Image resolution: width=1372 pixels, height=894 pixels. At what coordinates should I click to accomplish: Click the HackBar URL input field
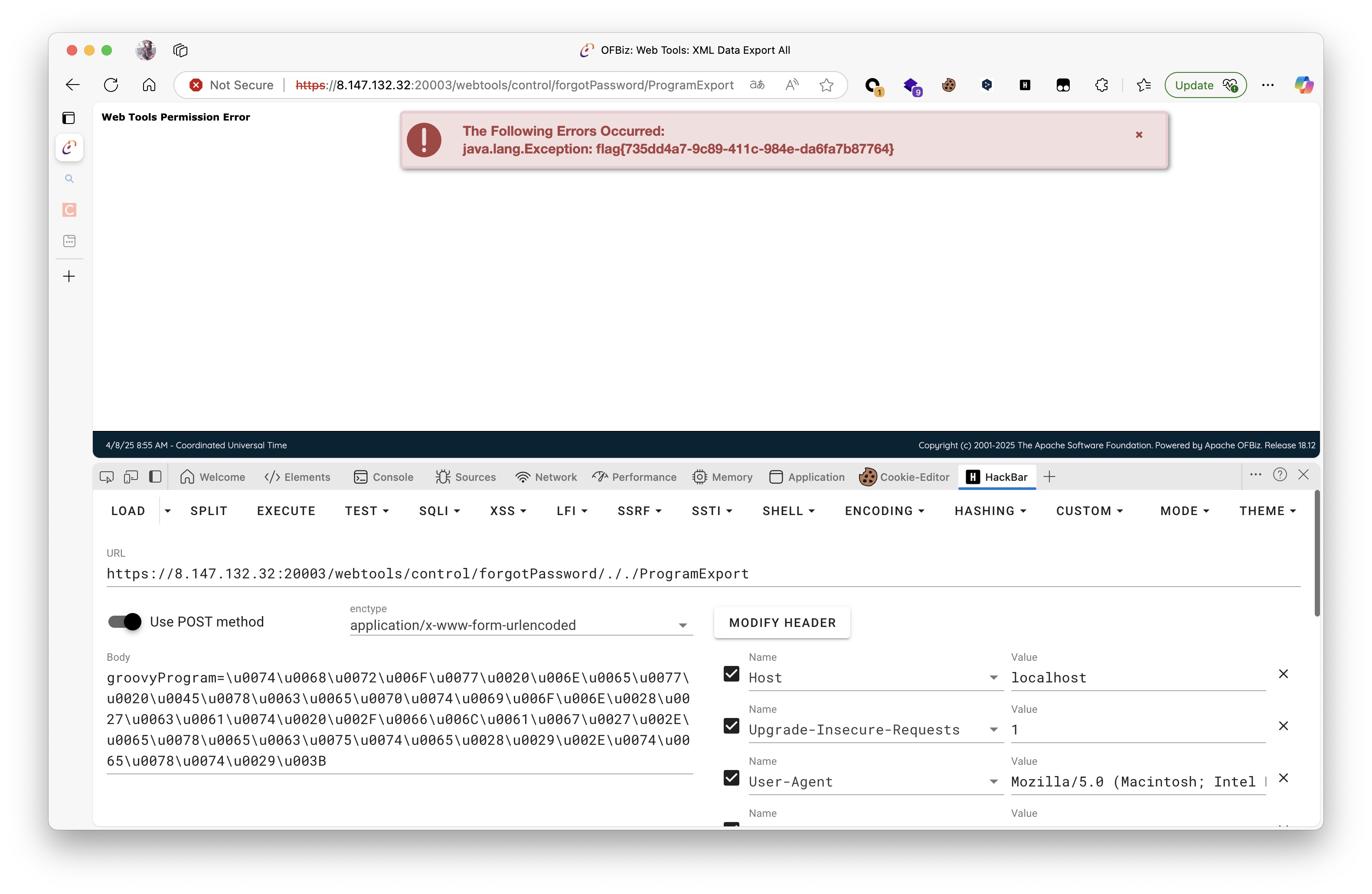point(703,574)
